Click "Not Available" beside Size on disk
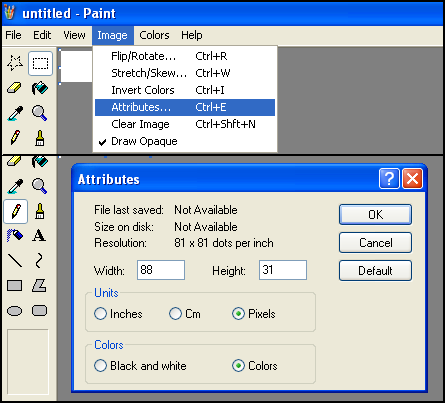 coord(206,227)
